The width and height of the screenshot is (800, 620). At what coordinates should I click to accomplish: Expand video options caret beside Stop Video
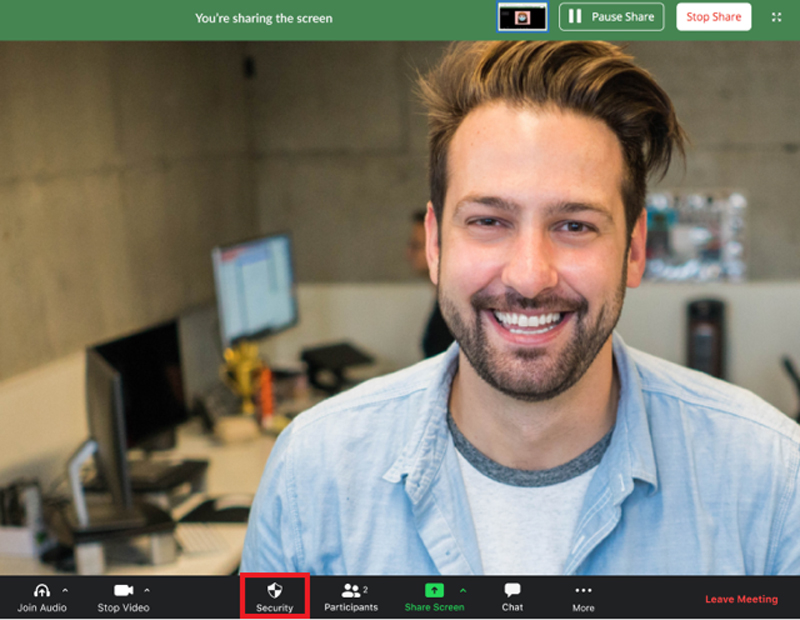coord(147,590)
